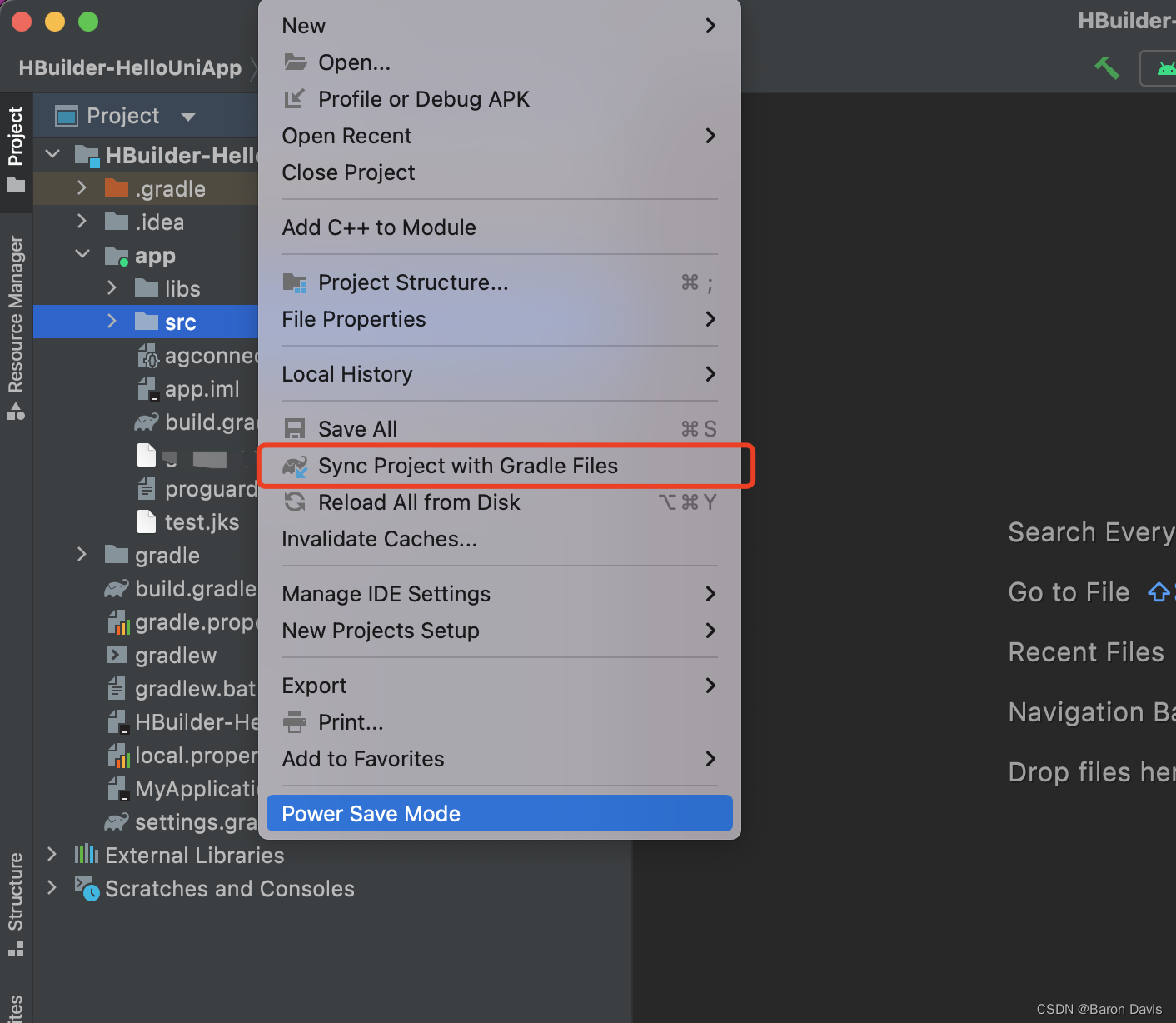
Task: Open Manage IDE Settings submenu
Action: (500, 594)
